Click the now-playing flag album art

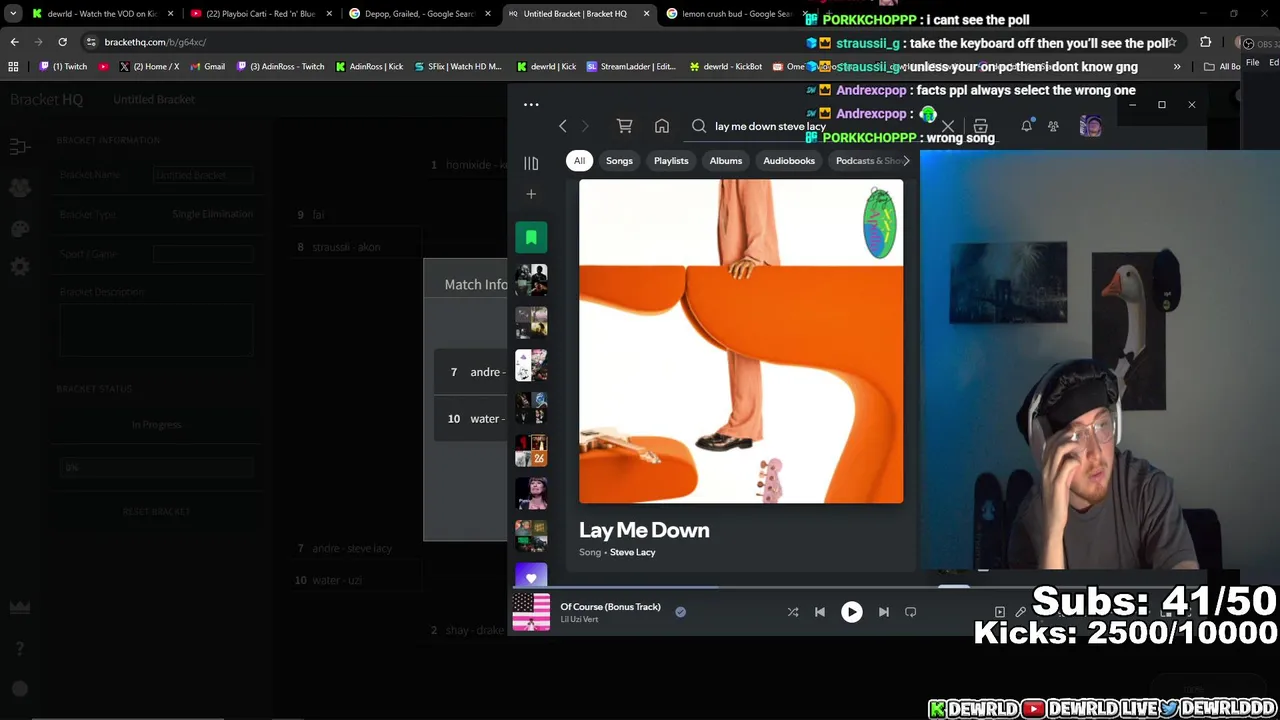tap(531, 612)
